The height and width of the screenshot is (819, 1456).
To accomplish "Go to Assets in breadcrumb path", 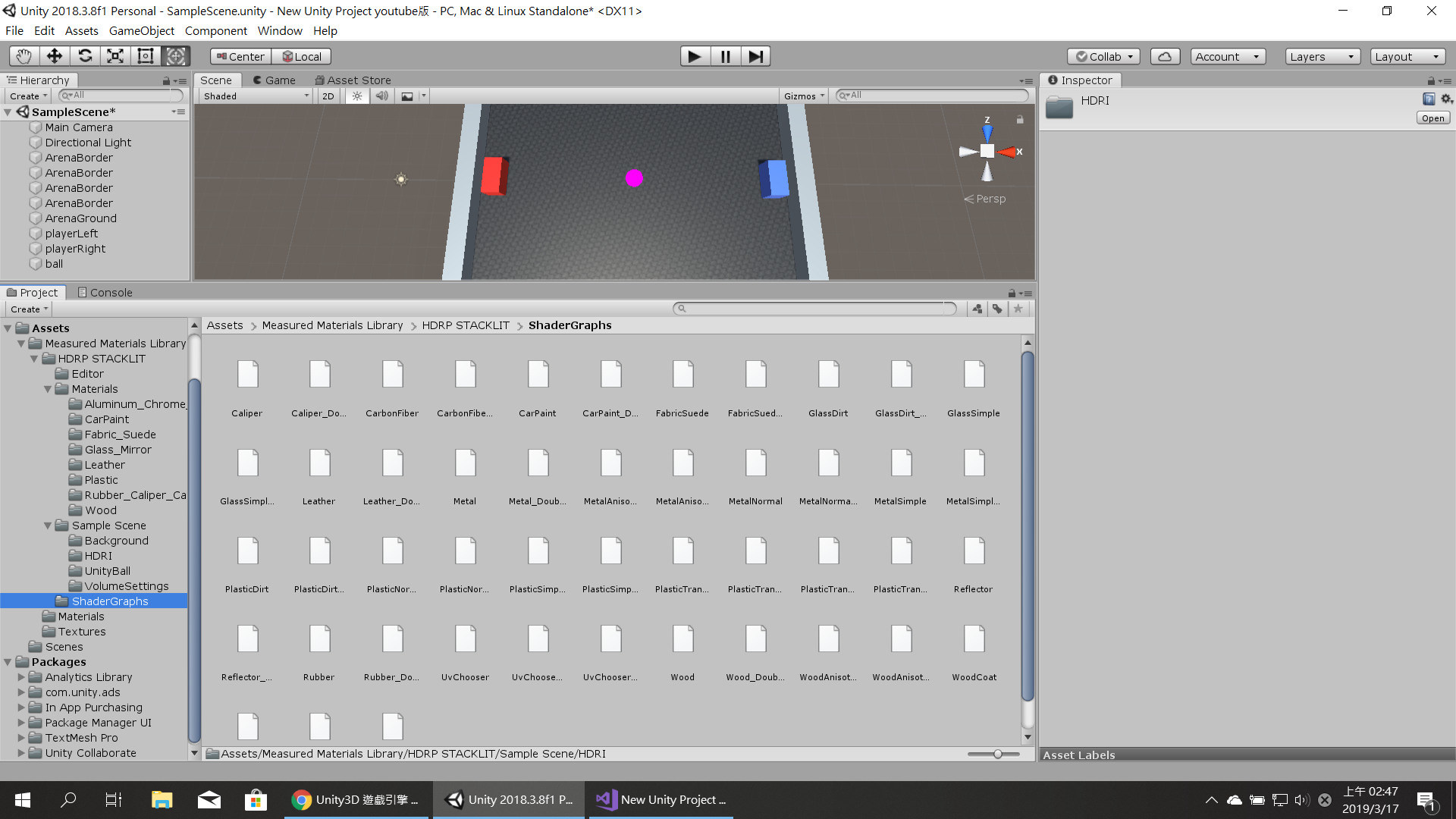I will point(224,325).
